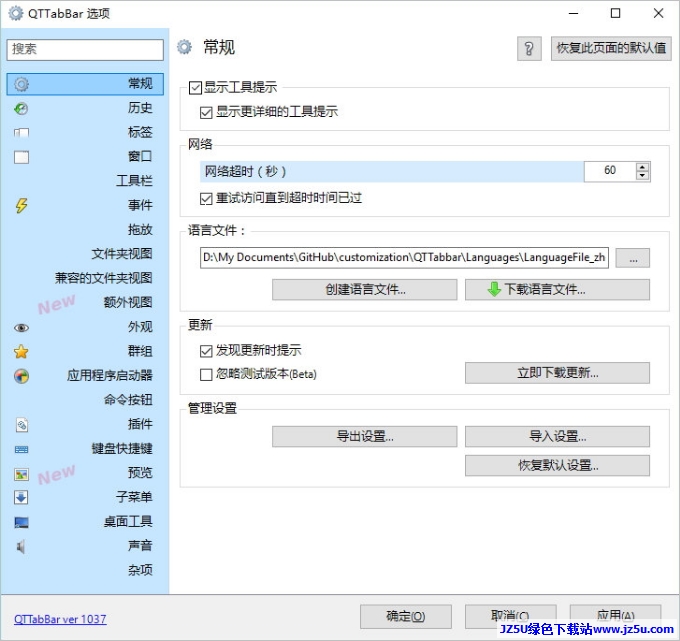Viewport: 680px width, 641px height.
Task: Open the 工具栏 settings page
Action: 134,180
